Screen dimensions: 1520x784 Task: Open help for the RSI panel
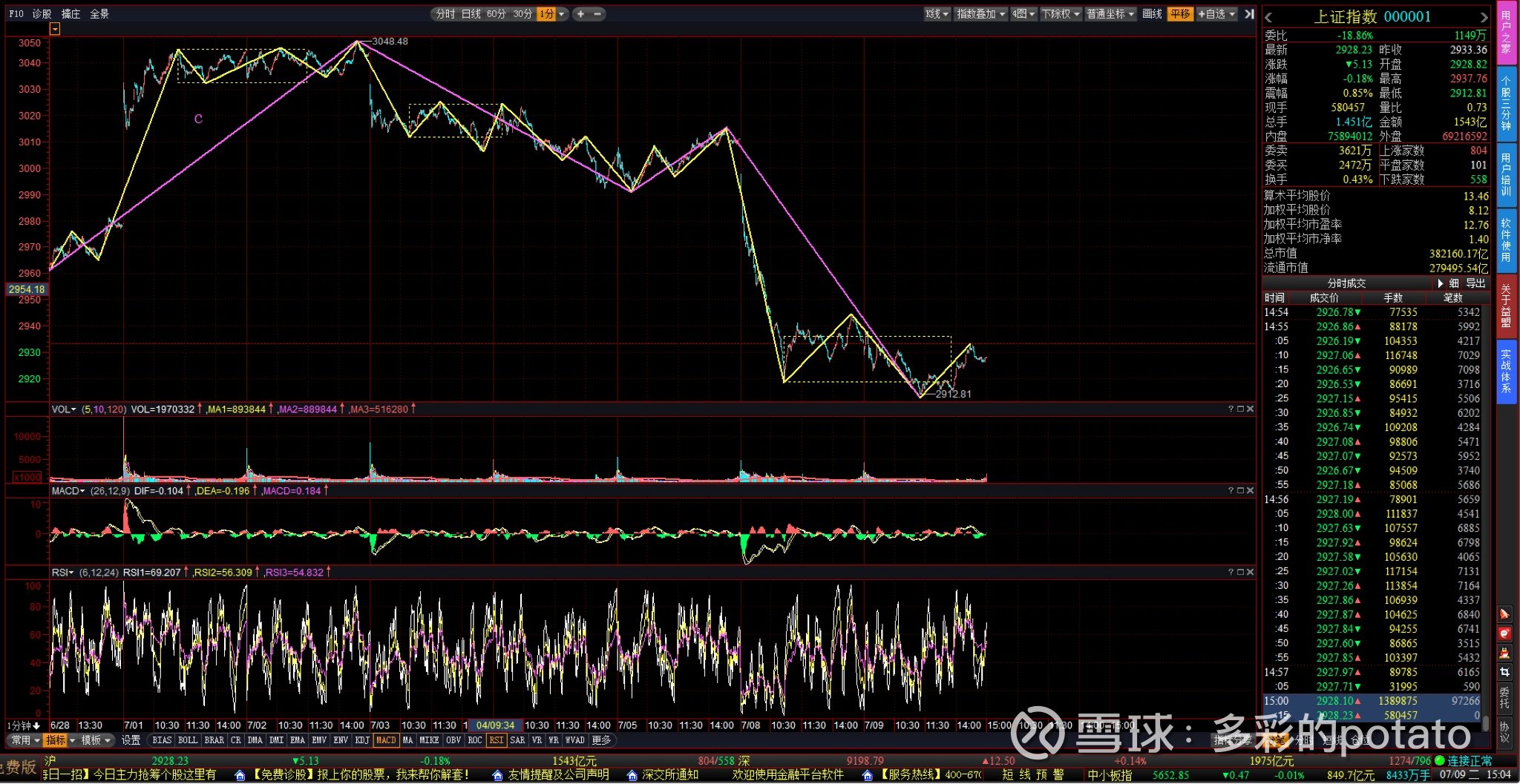coord(1231,572)
